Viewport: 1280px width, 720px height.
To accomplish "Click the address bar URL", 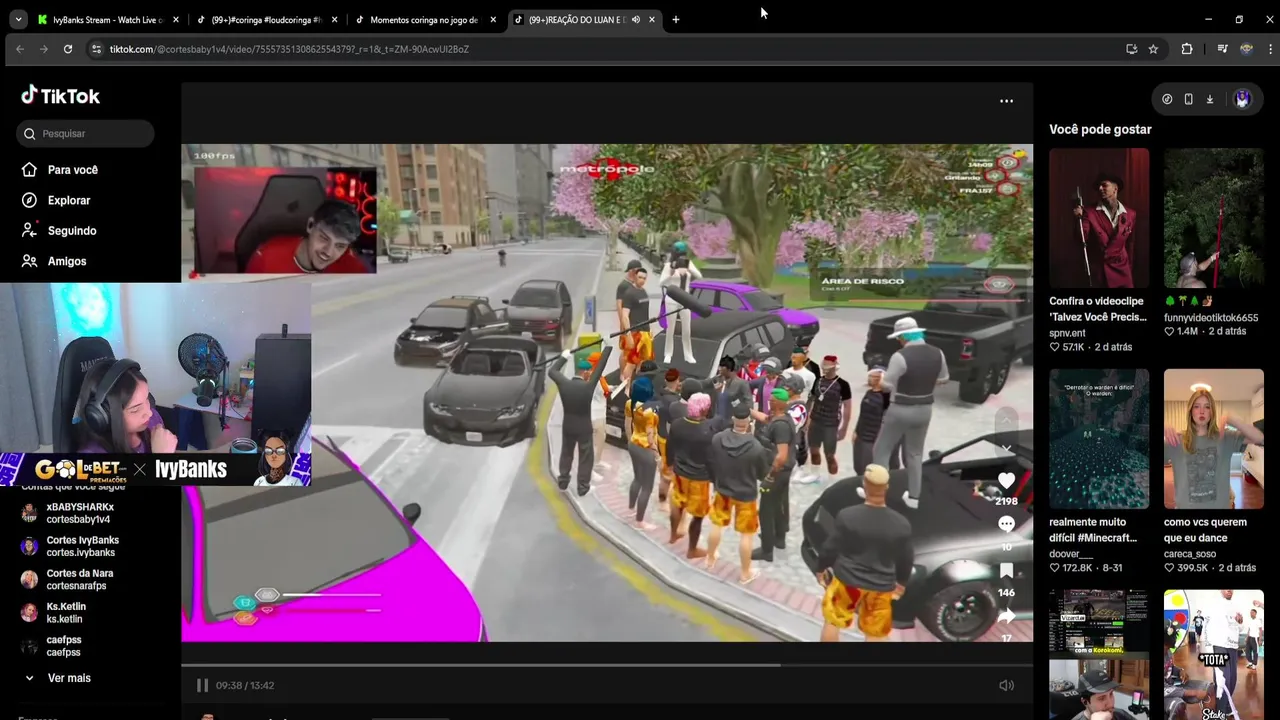I will [289, 49].
